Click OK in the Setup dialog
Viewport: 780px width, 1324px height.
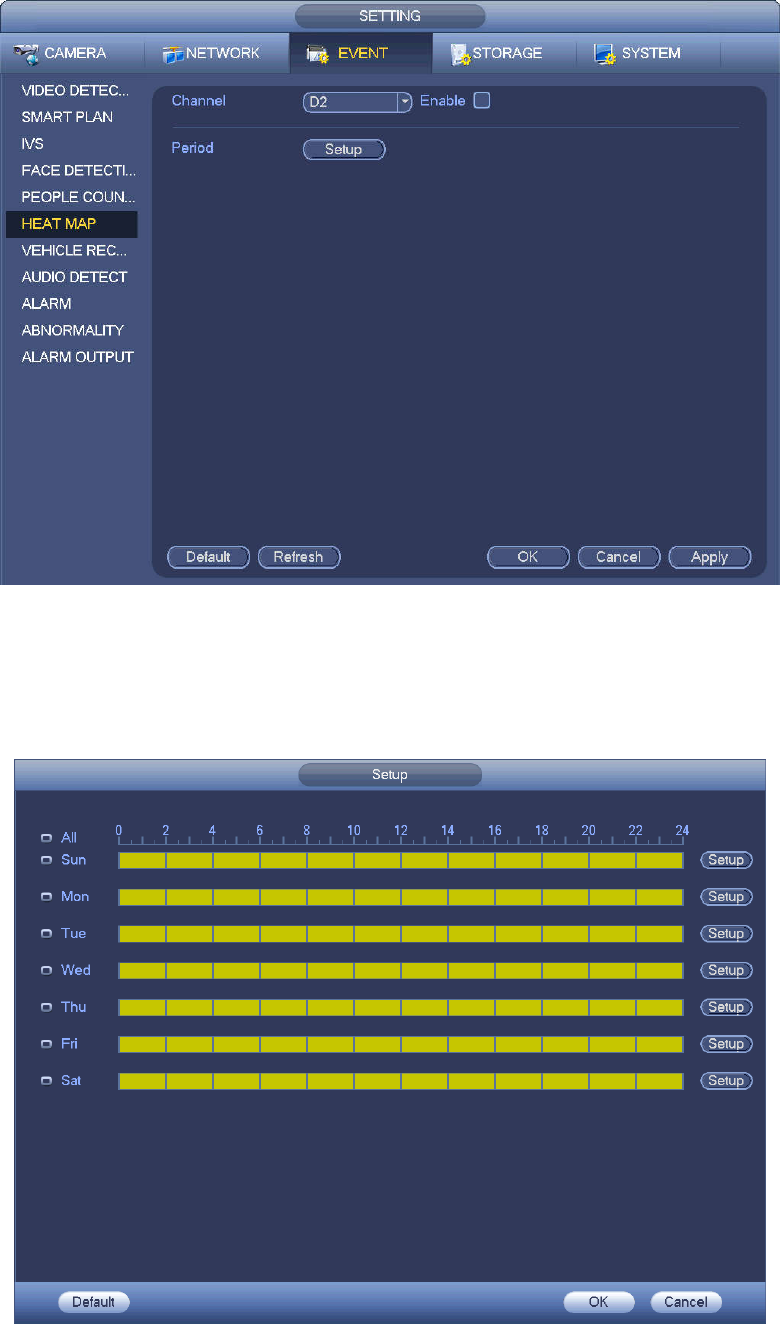pyautogui.click(x=599, y=1302)
